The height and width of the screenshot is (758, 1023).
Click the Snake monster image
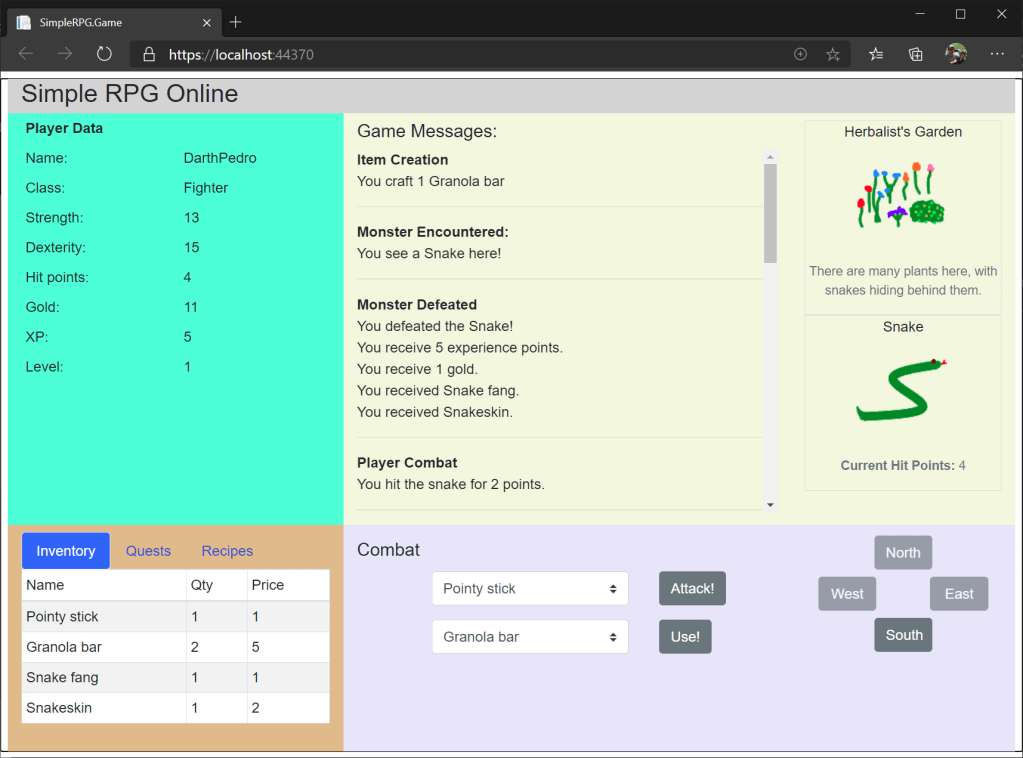(902, 390)
